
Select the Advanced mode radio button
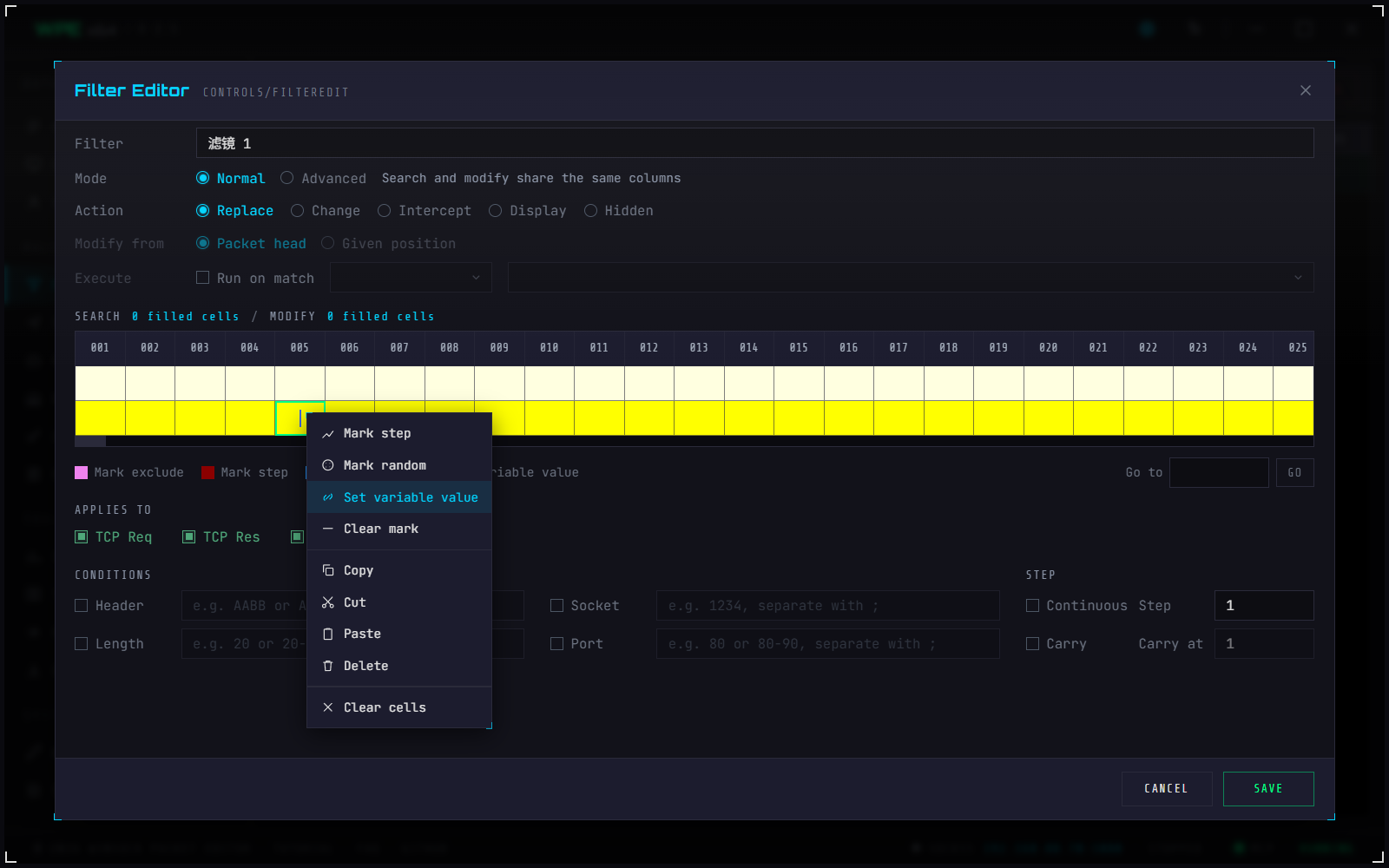coord(286,178)
